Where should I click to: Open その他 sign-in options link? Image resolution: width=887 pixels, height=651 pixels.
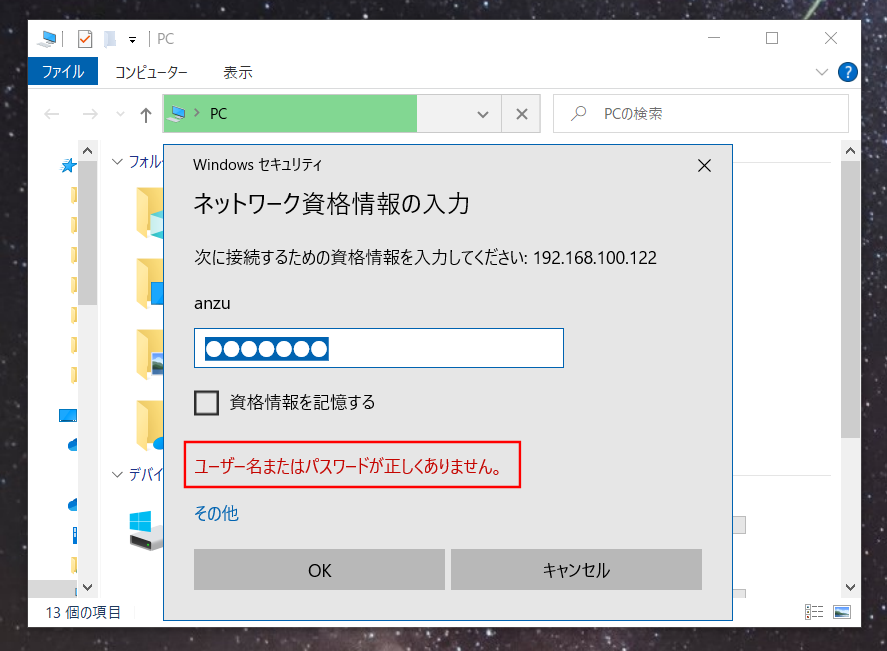point(216,513)
